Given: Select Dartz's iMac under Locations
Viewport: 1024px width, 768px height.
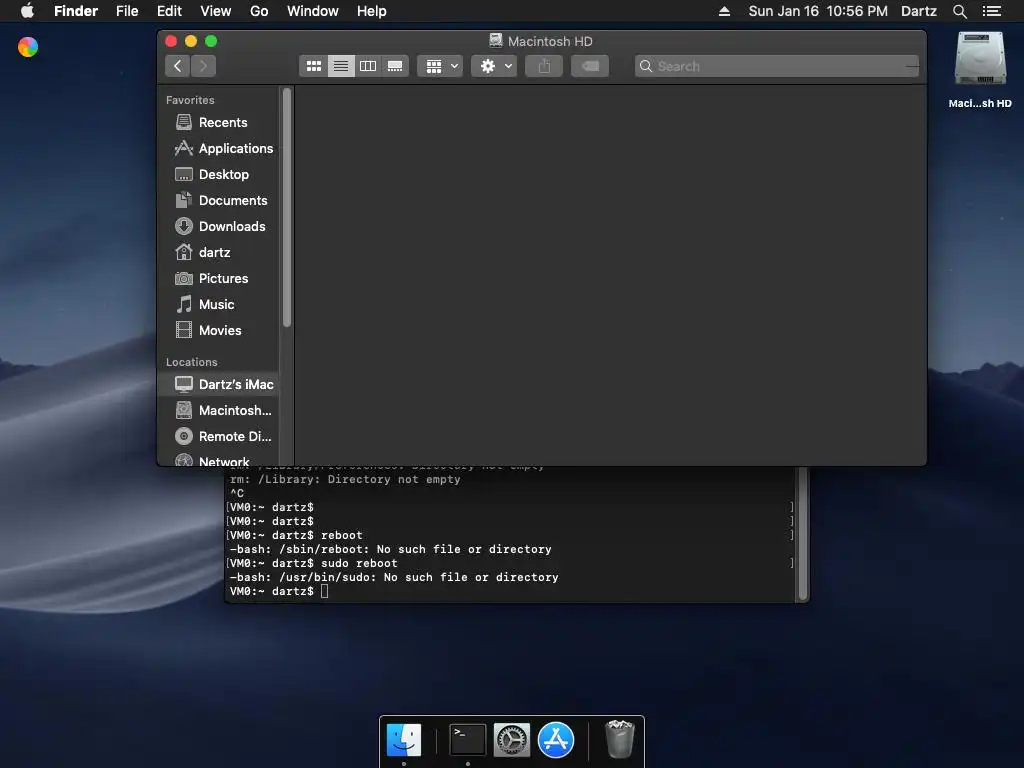Looking at the screenshot, I should (219, 384).
